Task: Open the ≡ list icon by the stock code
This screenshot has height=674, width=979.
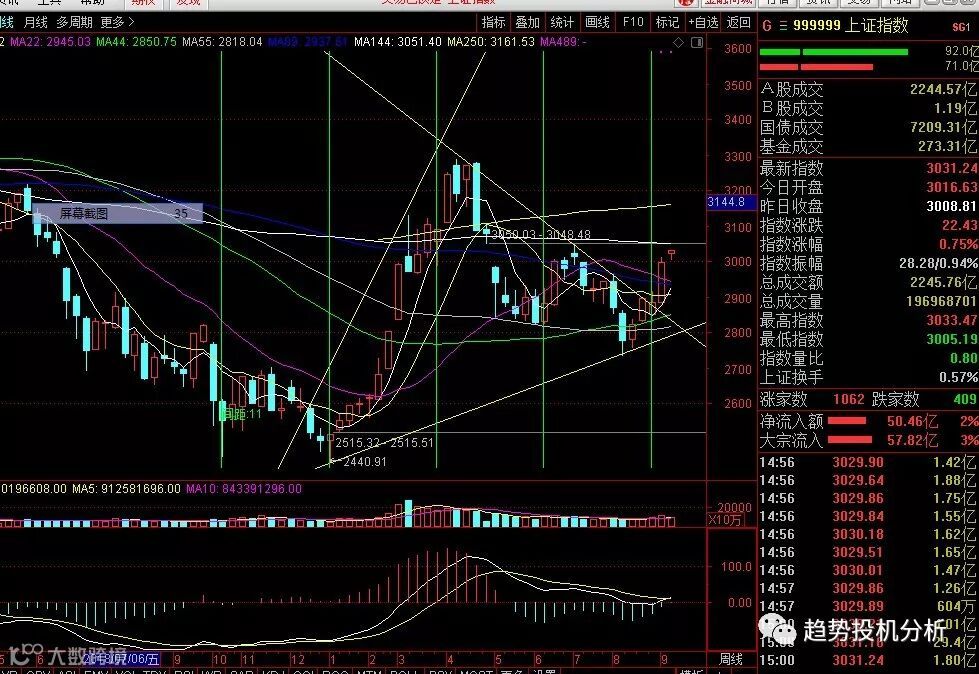Action: coord(782,26)
